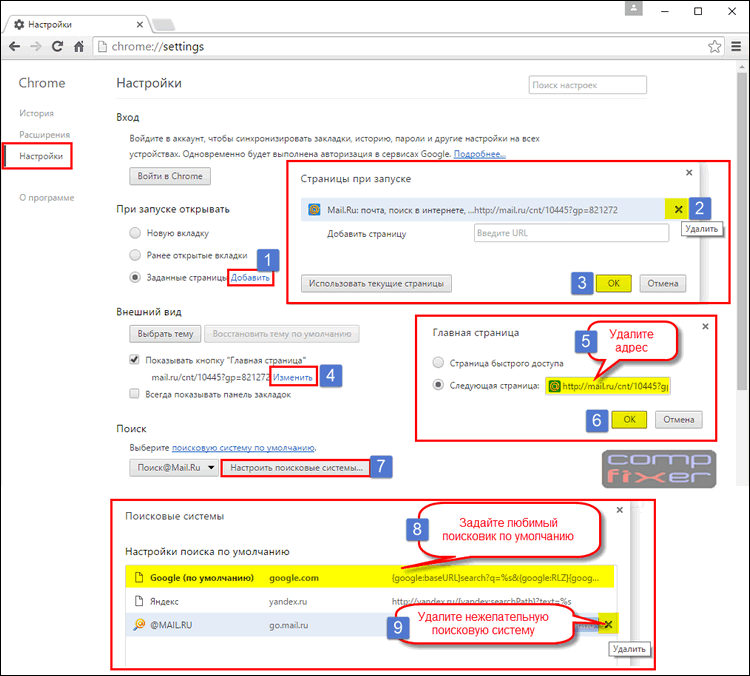Select Заданные страницы radio button
The height and width of the screenshot is (676, 750).
point(135,277)
